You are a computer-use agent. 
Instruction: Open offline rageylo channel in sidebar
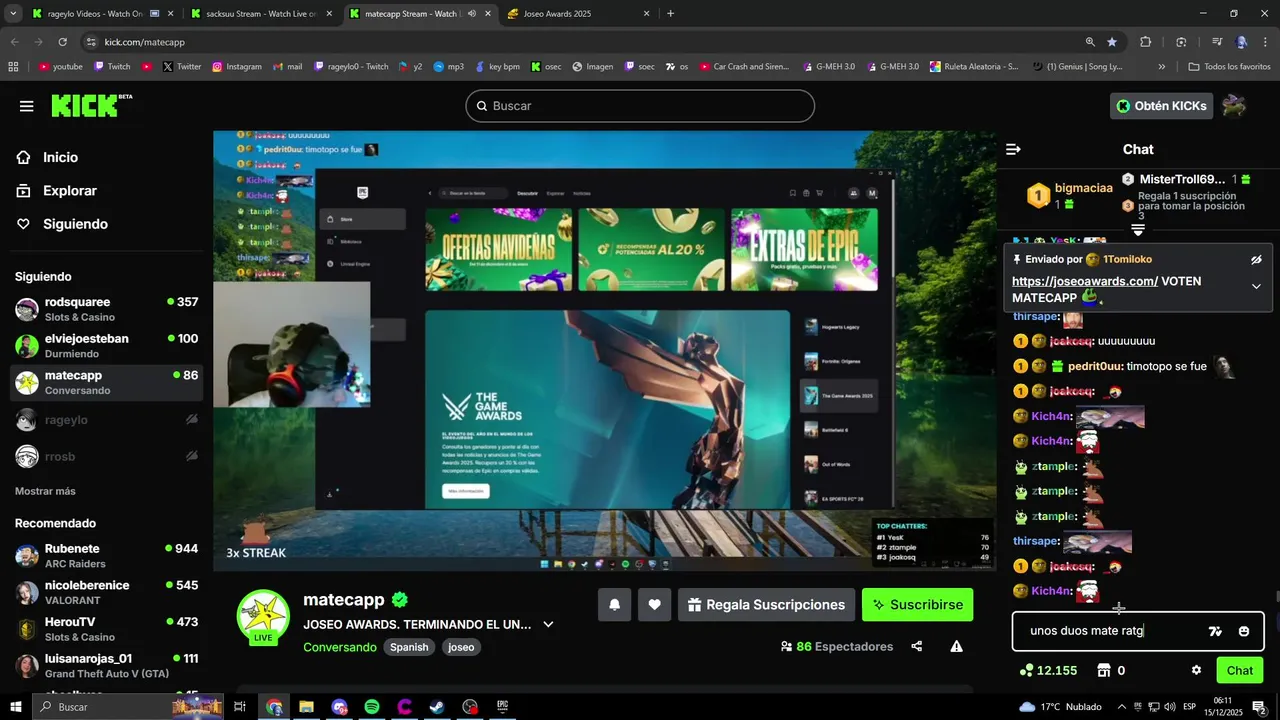[106, 421]
